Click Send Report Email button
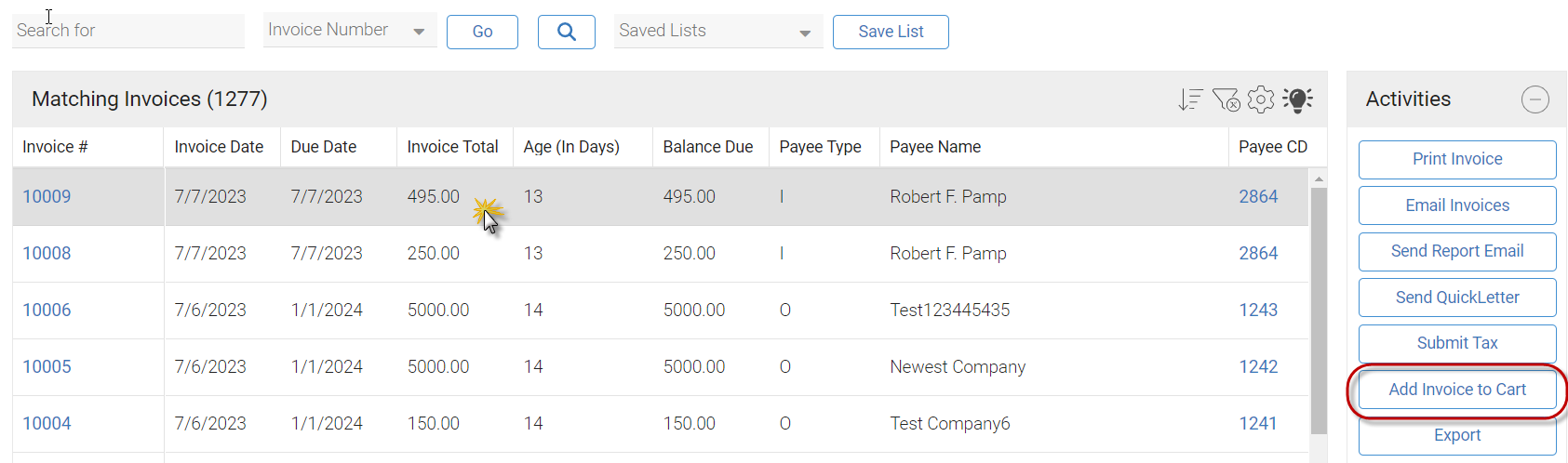 (x=1457, y=251)
